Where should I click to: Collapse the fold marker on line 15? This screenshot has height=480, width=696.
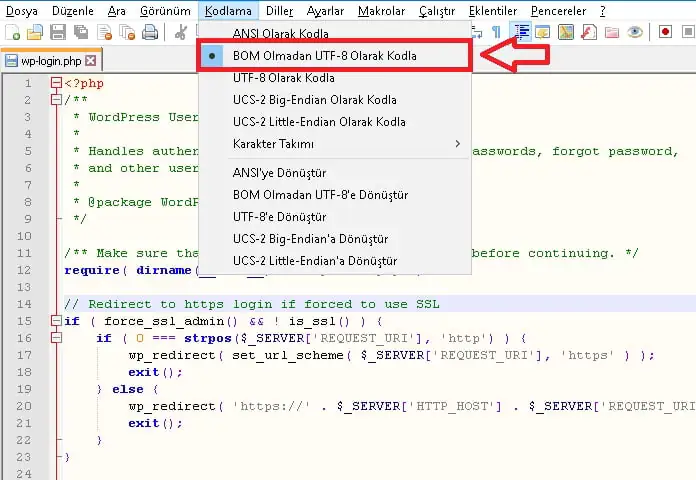[x=56, y=321]
